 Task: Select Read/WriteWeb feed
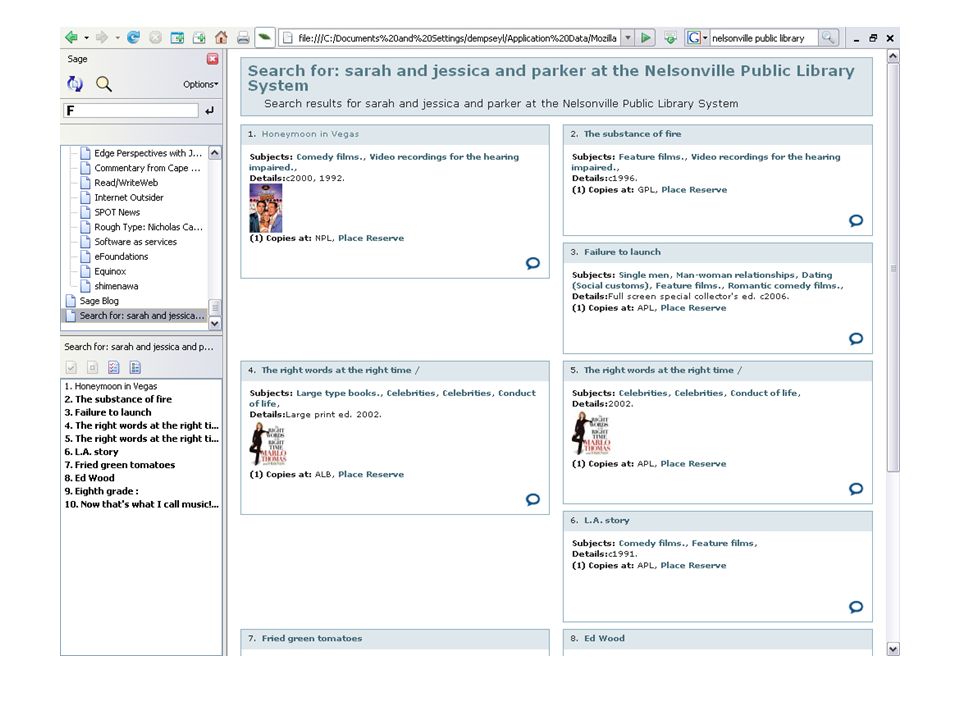126,182
